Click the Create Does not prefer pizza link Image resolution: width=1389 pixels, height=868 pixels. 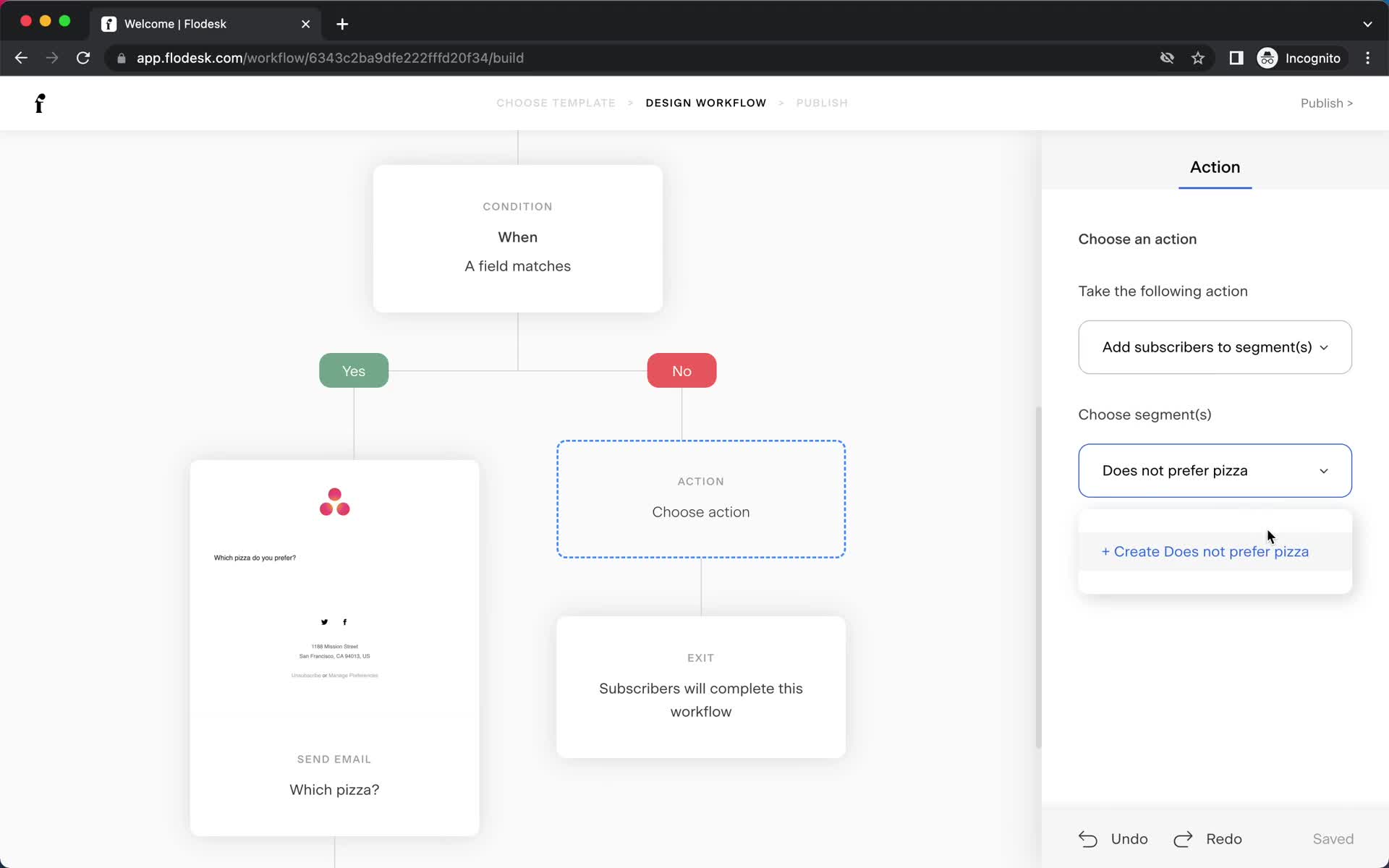coord(1205,551)
